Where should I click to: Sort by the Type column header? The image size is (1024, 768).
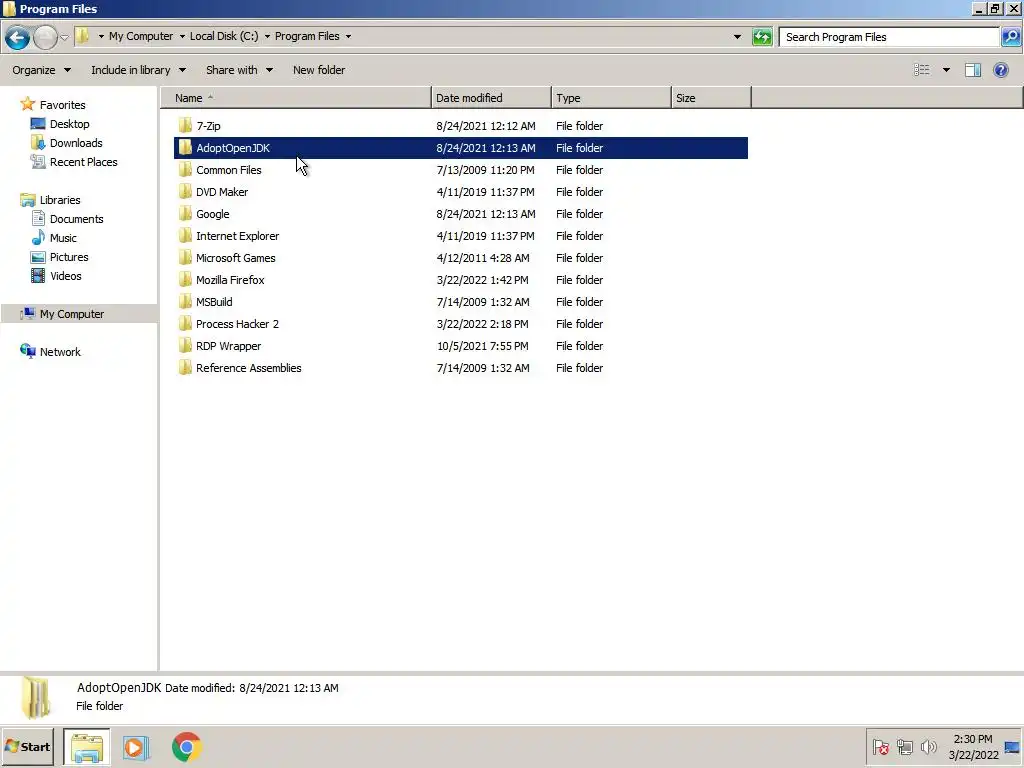click(x=611, y=98)
